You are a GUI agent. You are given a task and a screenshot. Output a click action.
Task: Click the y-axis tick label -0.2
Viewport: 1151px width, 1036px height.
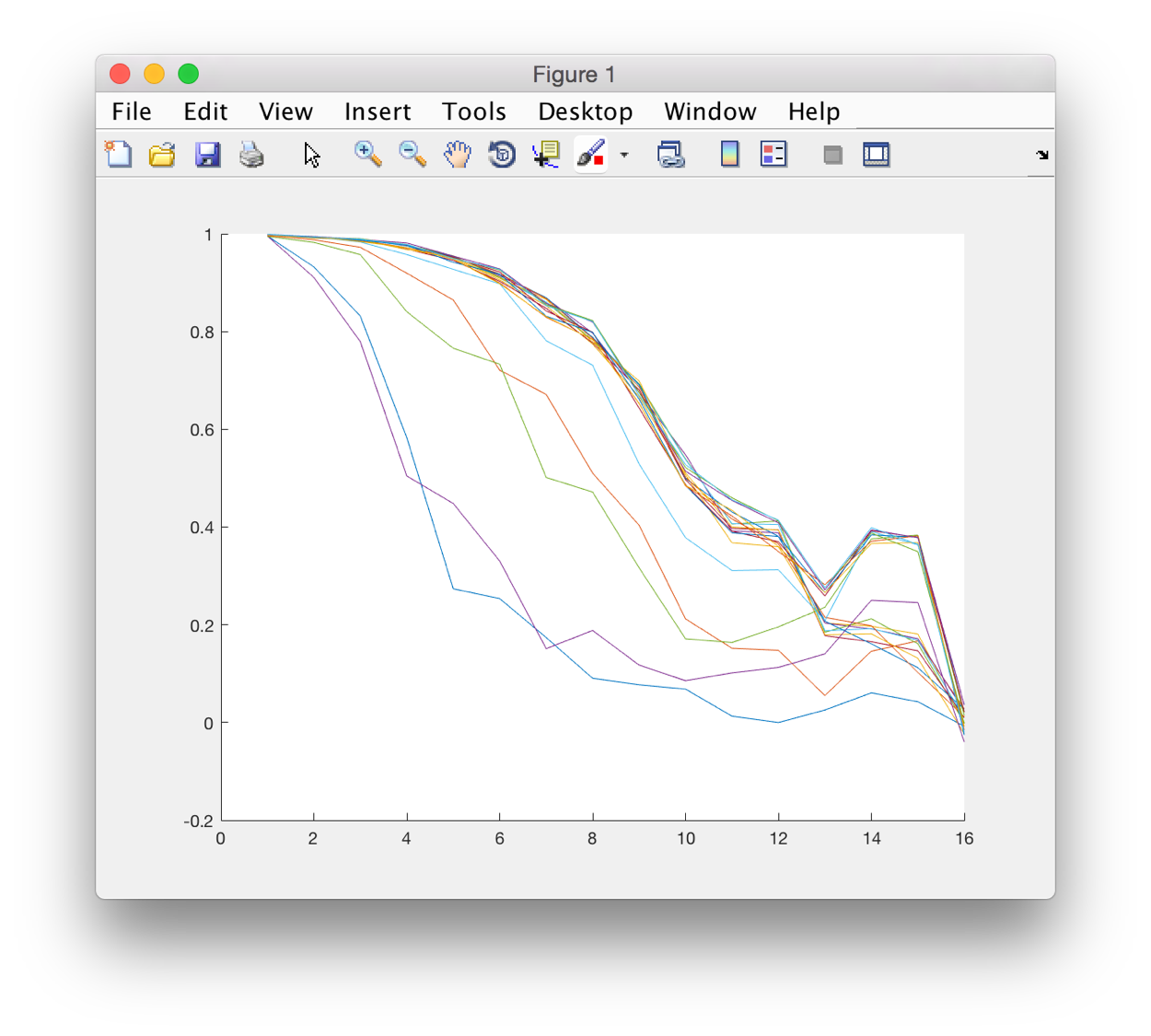(x=199, y=821)
